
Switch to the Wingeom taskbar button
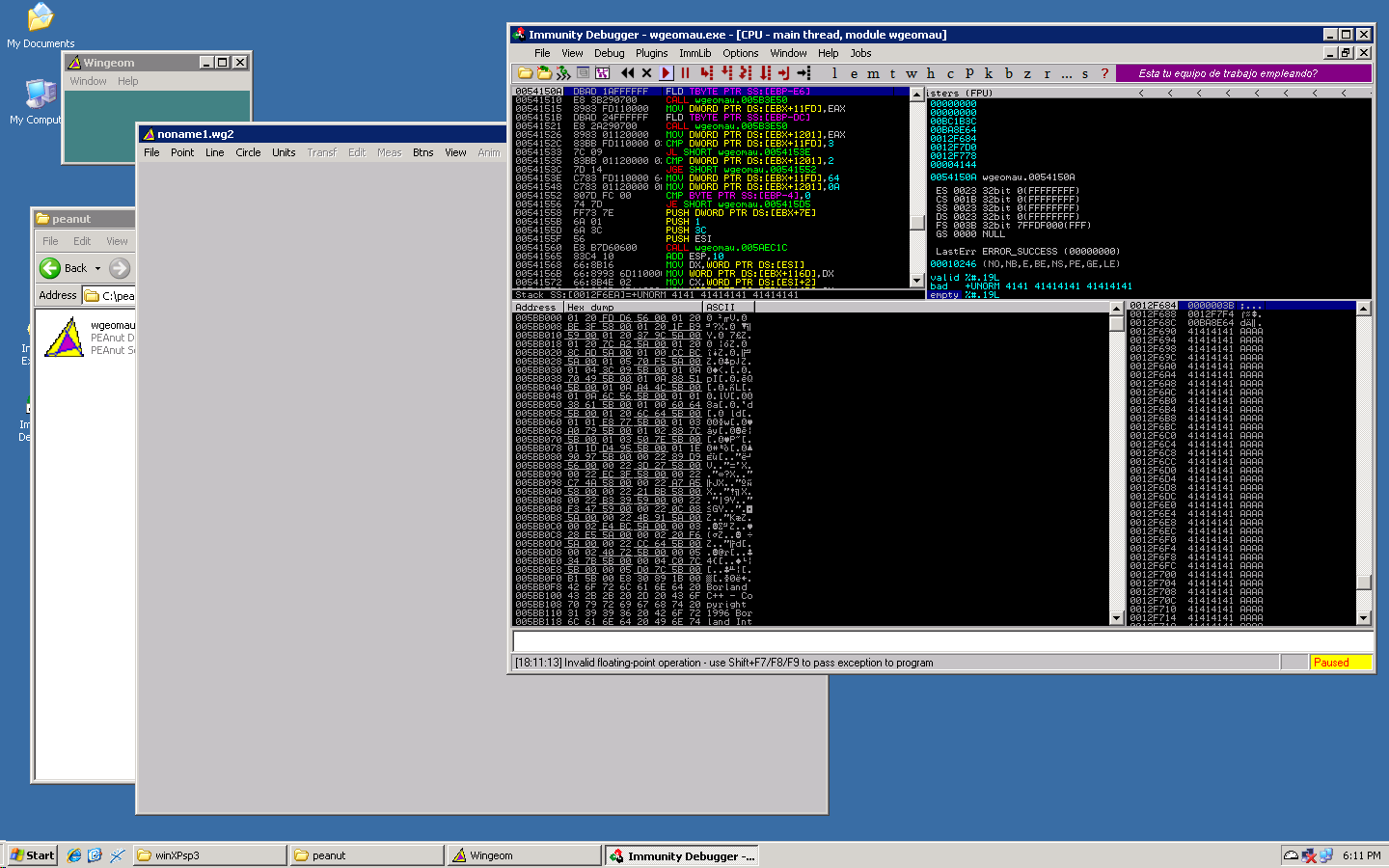click(x=525, y=855)
